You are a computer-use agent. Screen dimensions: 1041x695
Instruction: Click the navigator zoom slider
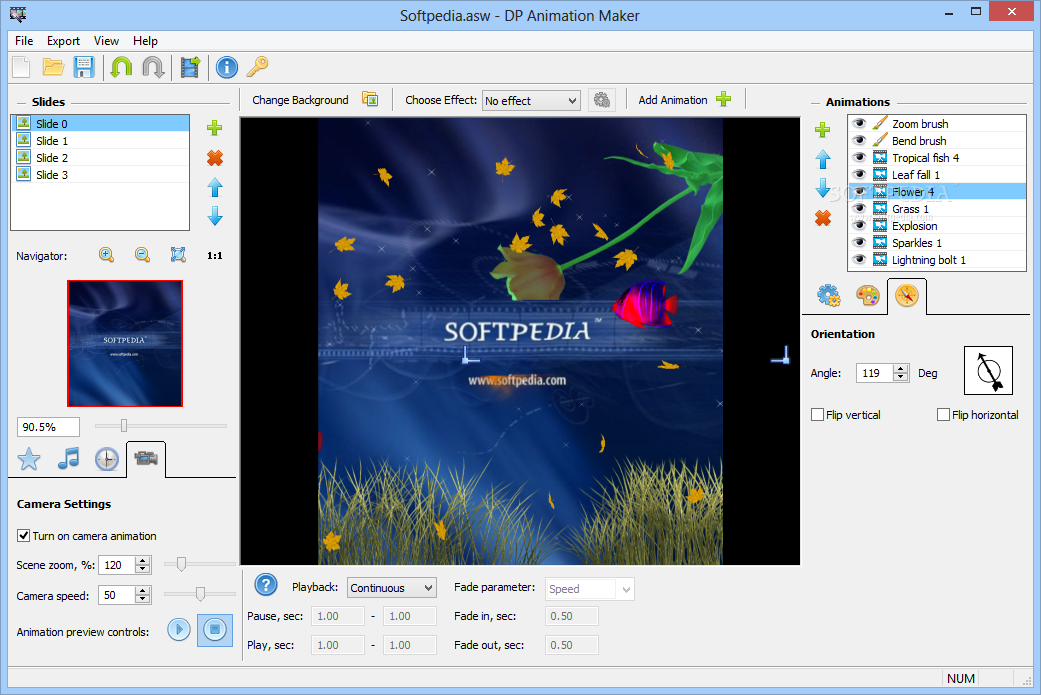pos(161,425)
